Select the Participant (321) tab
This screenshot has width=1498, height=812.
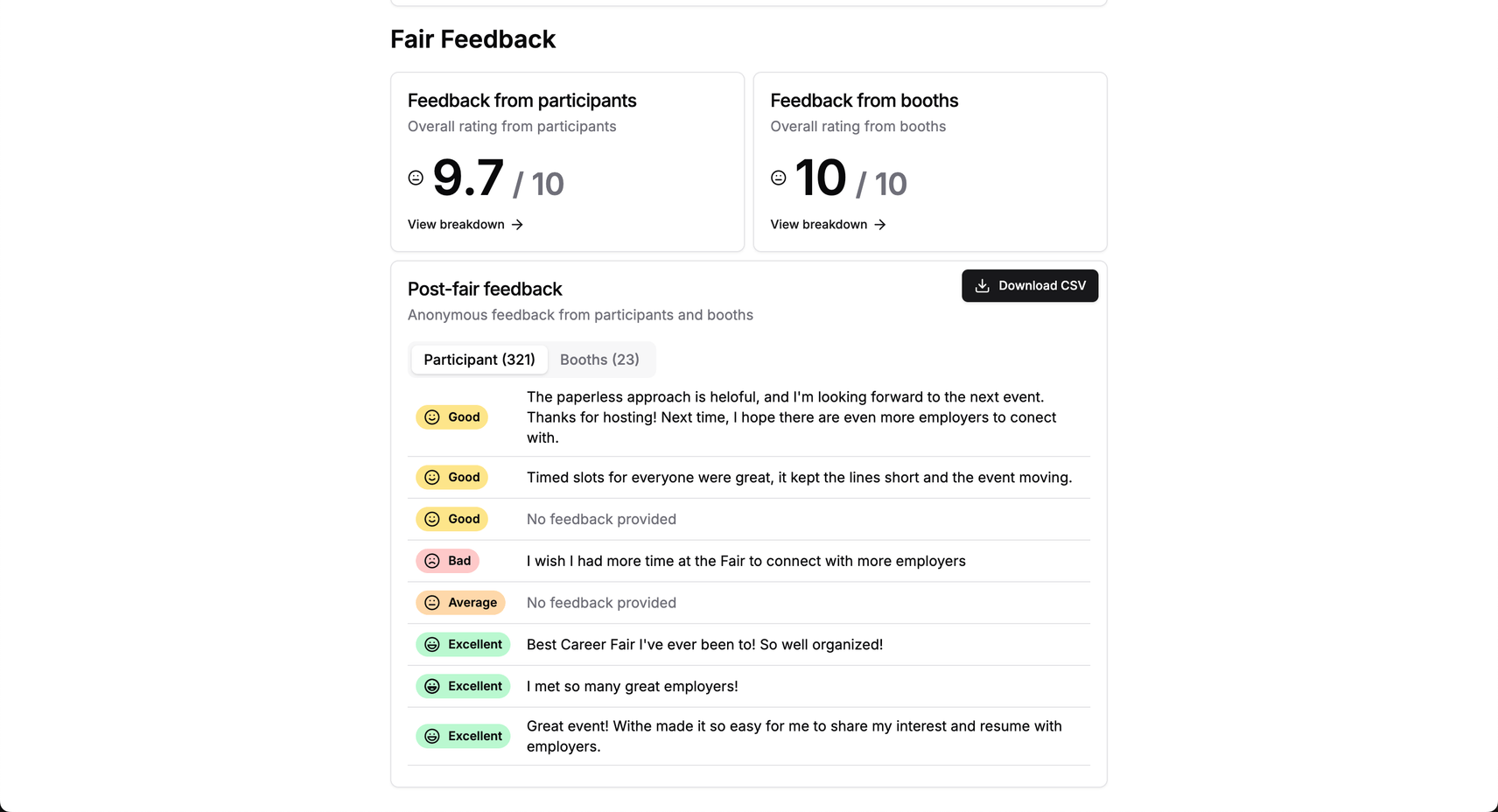(479, 360)
